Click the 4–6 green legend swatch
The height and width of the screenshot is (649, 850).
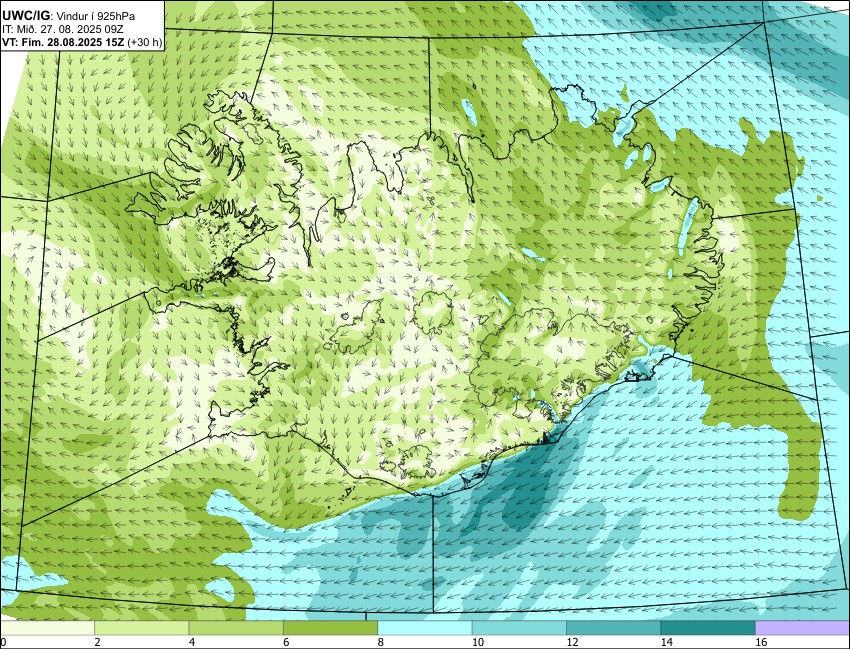(236, 628)
